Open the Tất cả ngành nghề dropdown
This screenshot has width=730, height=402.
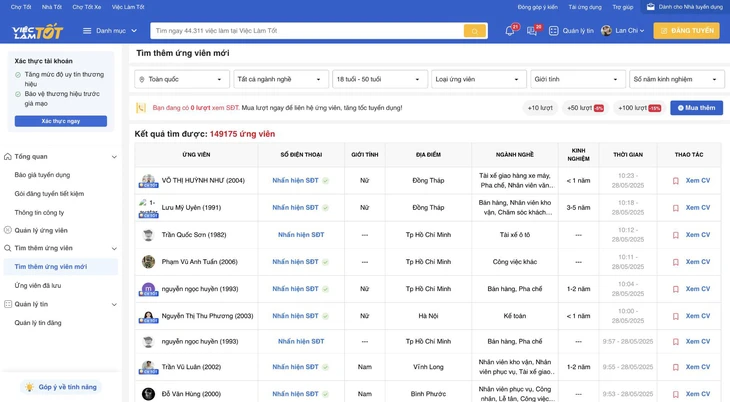pyautogui.click(x=281, y=79)
